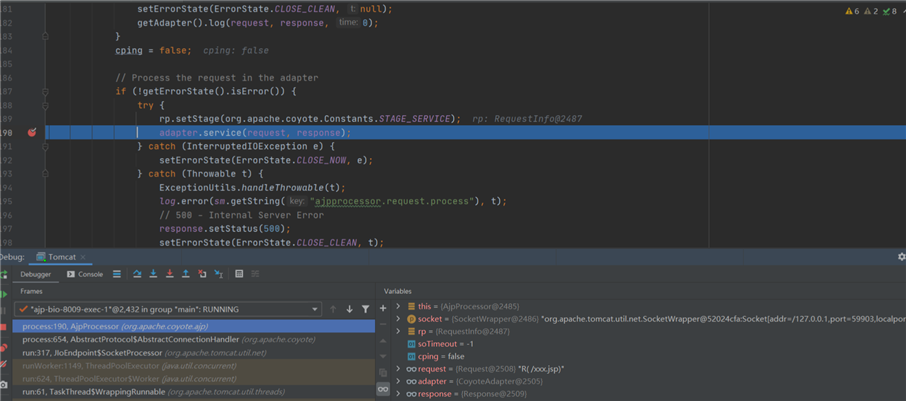The height and width of the screenshot is (401, 906).
Task: Click the View Breakpoints icon
Action: 3,348
